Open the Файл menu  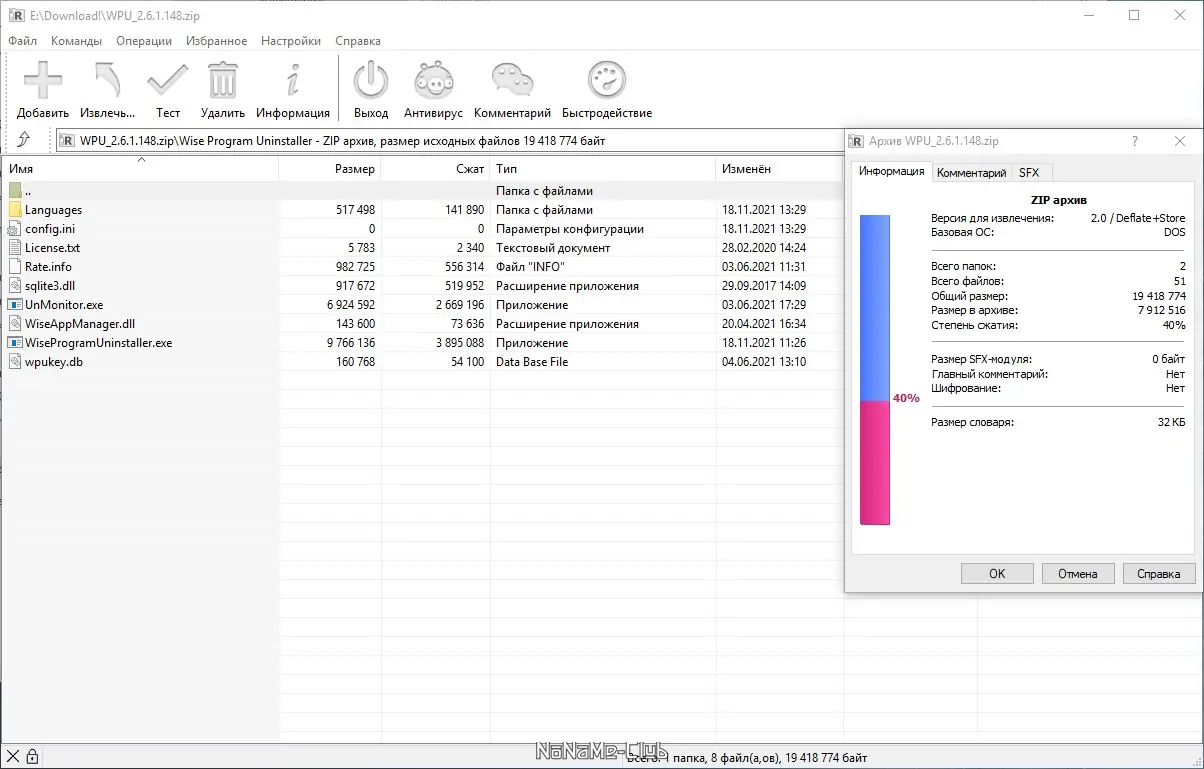22,41
